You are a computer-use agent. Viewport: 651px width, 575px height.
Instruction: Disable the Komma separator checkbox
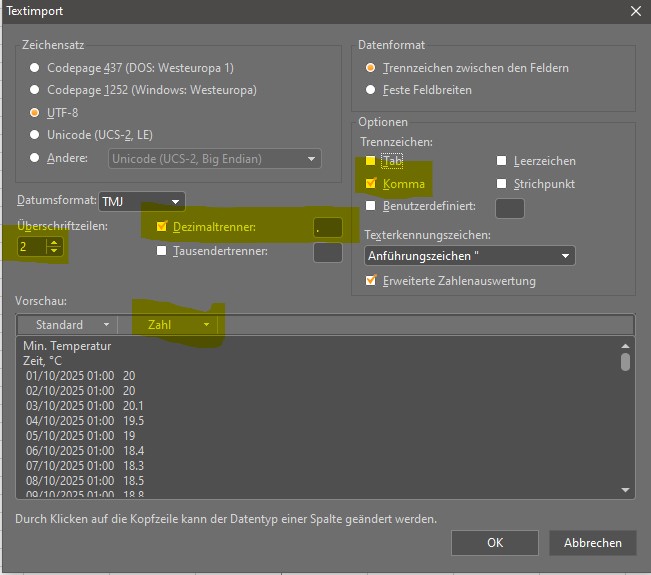tap(371, 184)
